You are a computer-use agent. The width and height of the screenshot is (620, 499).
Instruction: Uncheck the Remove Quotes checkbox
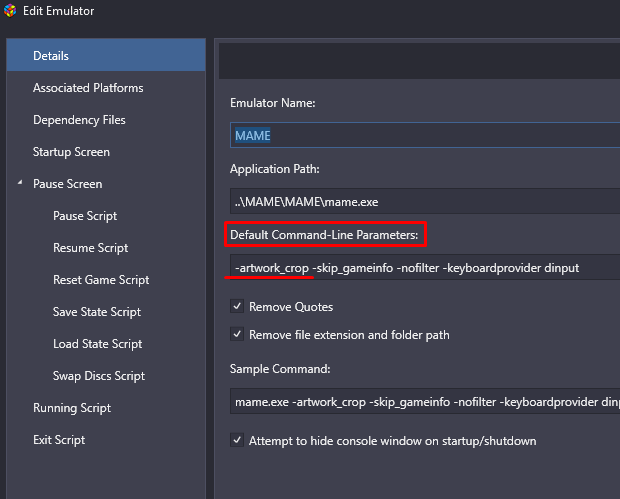pyautogui.click(x=237, y=306)
